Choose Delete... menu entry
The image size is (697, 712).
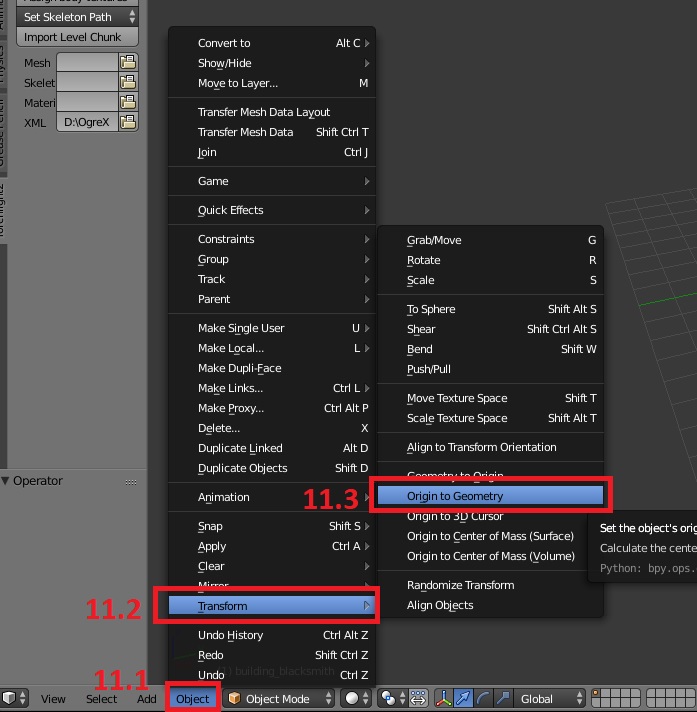tap(272, 428)
